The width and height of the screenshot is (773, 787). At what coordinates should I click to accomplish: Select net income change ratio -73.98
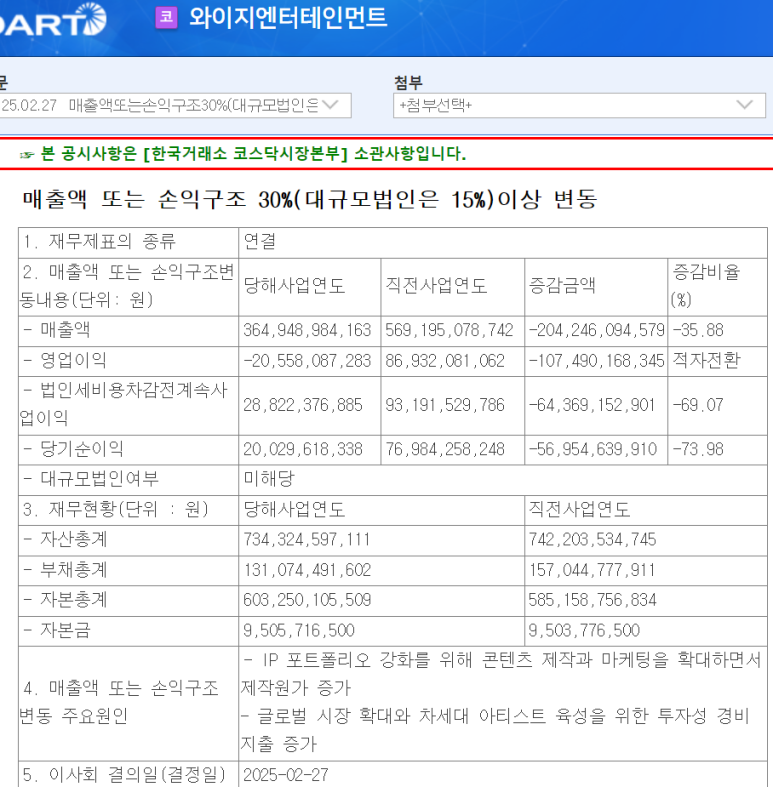click(x=698, y=449)
